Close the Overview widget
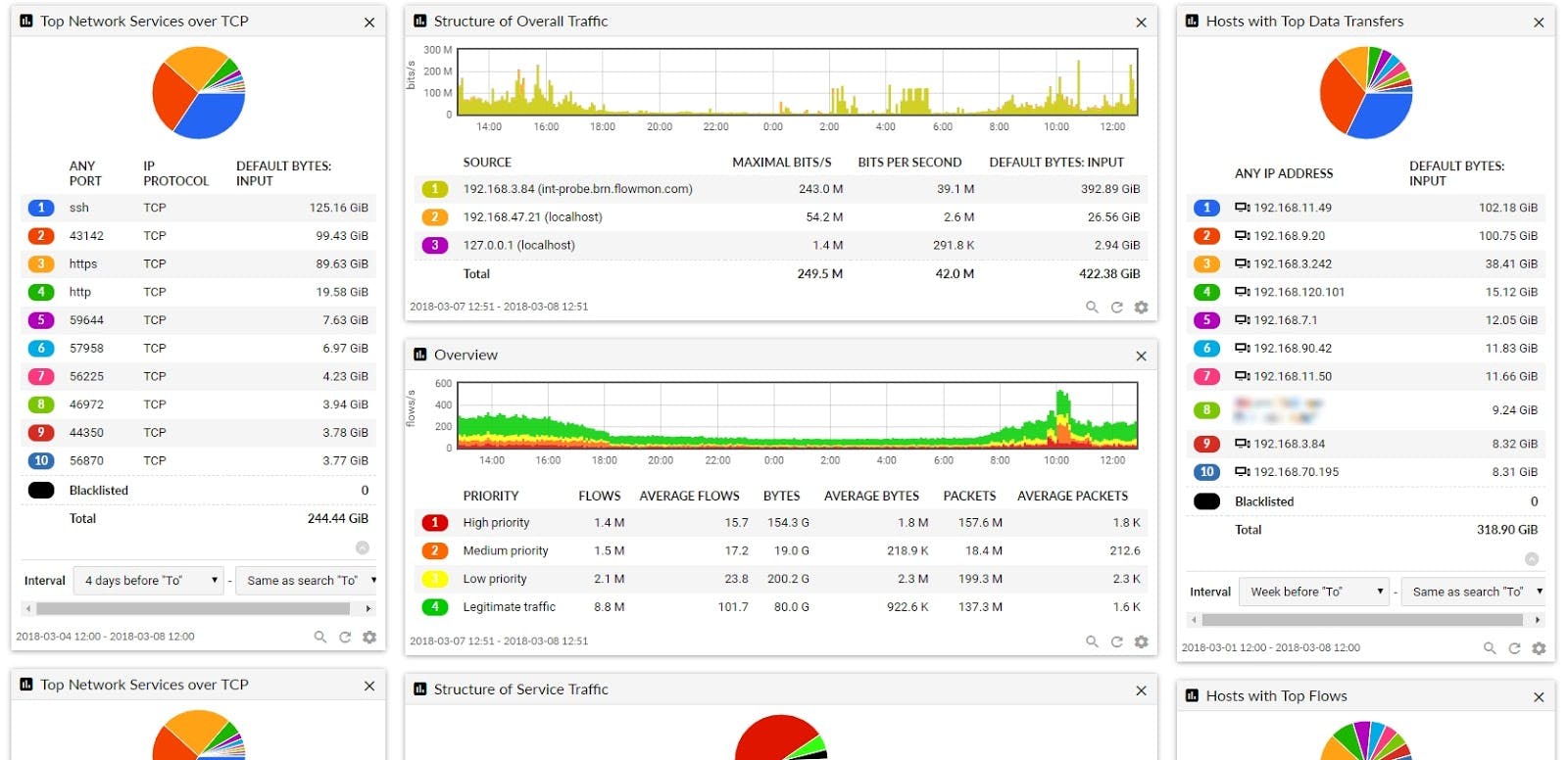Viewport: 1568px width, 760px height. [1141, 356]
